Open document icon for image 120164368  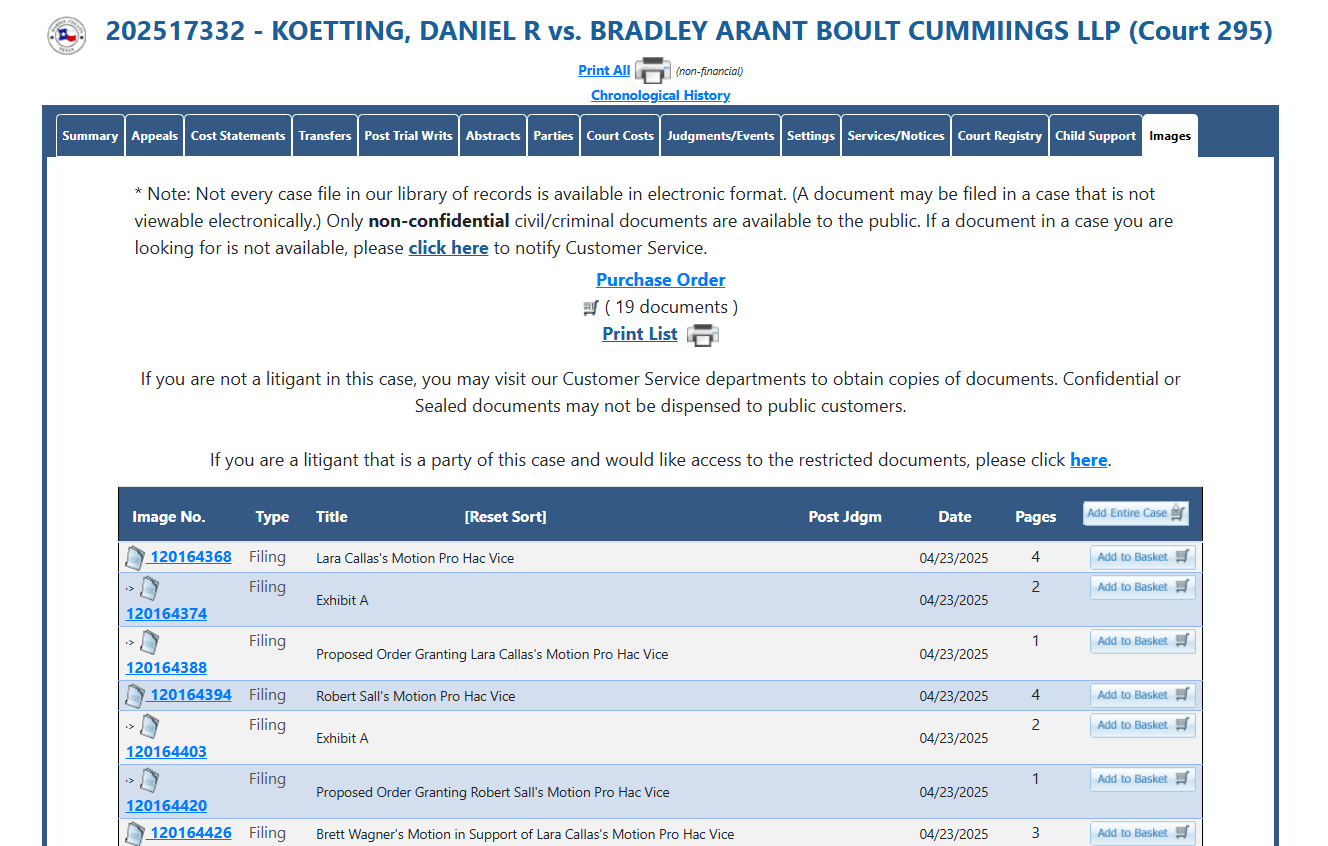135,558
